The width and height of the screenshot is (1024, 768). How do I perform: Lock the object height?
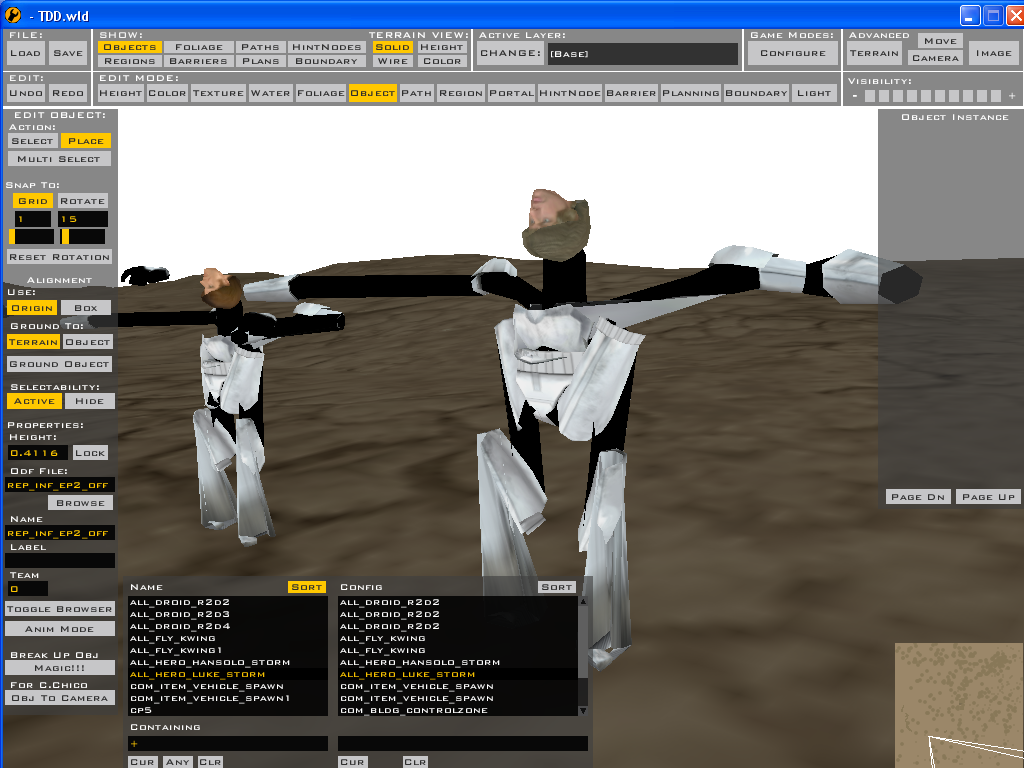pyautogui.click(x=89, y=453)
